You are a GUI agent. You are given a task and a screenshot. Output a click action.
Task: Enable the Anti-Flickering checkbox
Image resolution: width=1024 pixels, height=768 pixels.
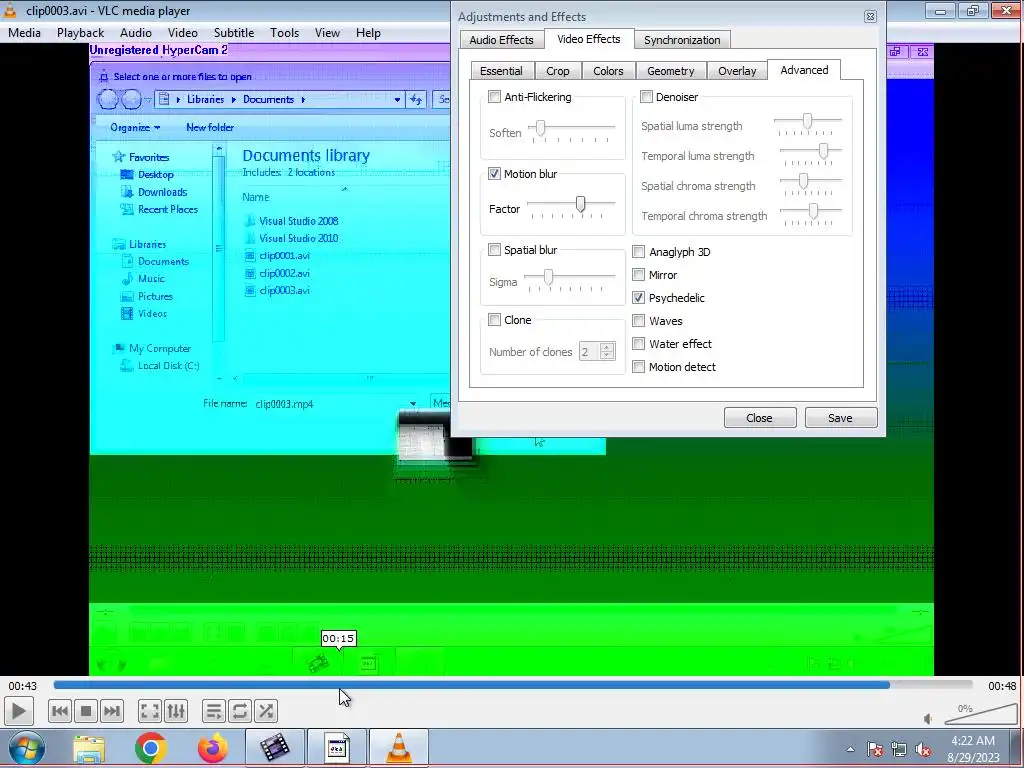point(494,97)
